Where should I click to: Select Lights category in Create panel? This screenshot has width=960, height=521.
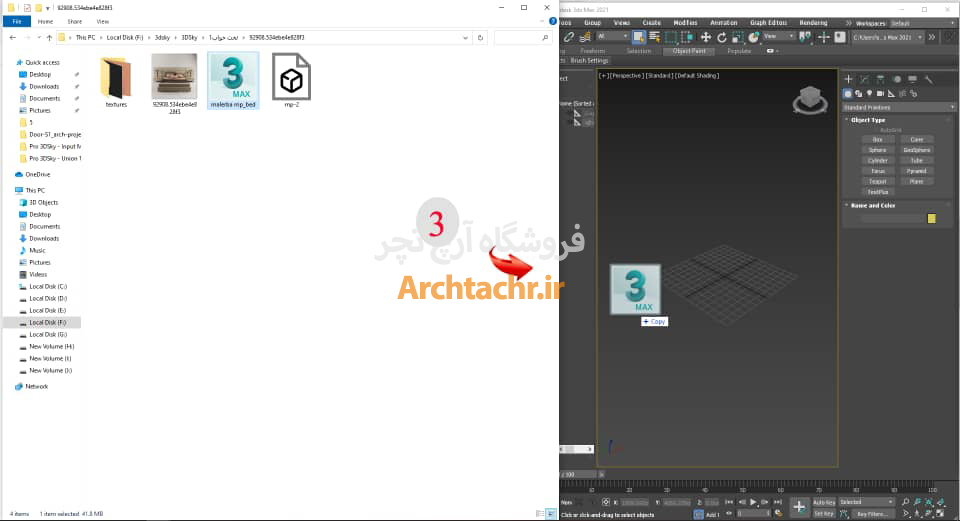[869, 94]
